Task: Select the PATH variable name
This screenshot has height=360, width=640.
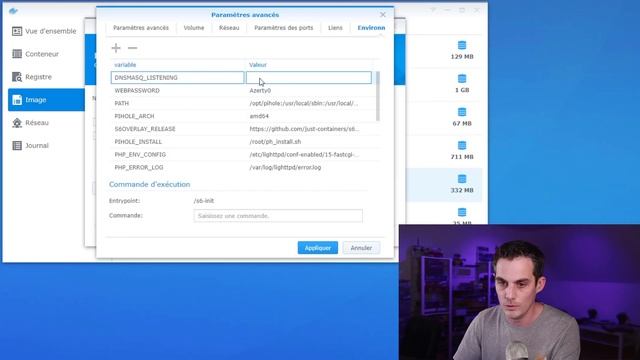Action: pyautogui.click(x=122, y=103)
